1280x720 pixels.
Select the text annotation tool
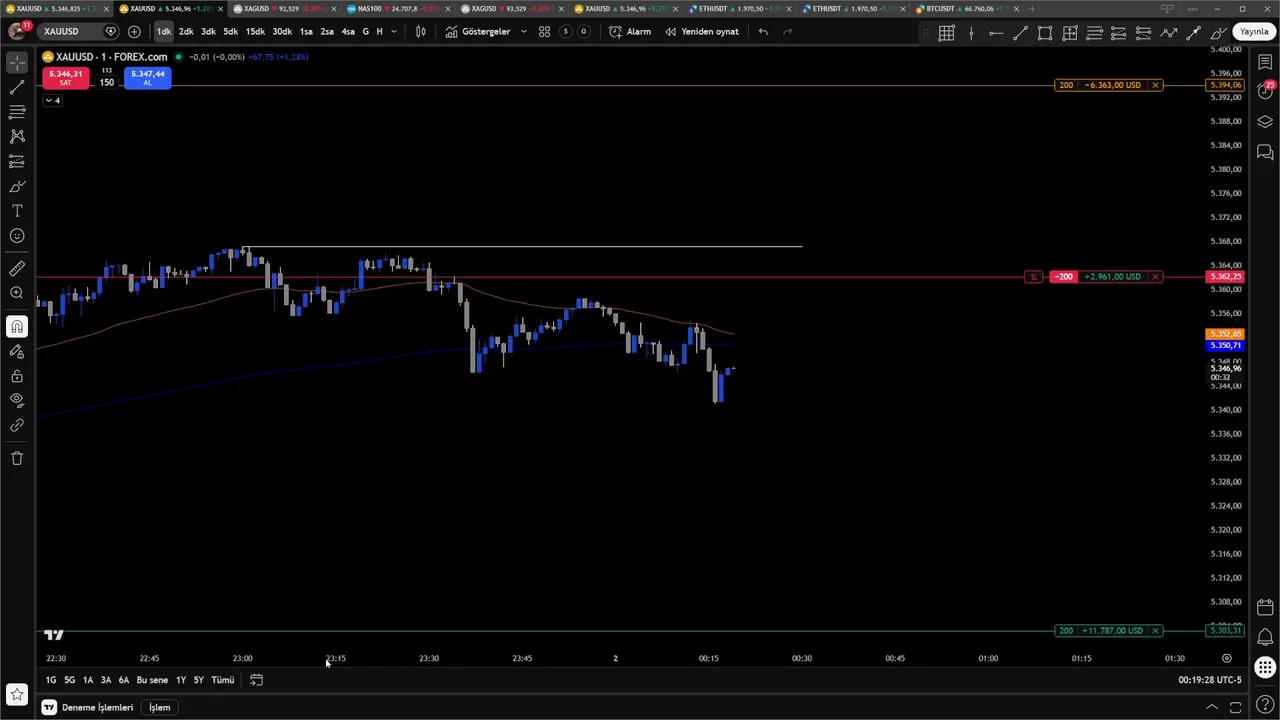coord(17,211)
